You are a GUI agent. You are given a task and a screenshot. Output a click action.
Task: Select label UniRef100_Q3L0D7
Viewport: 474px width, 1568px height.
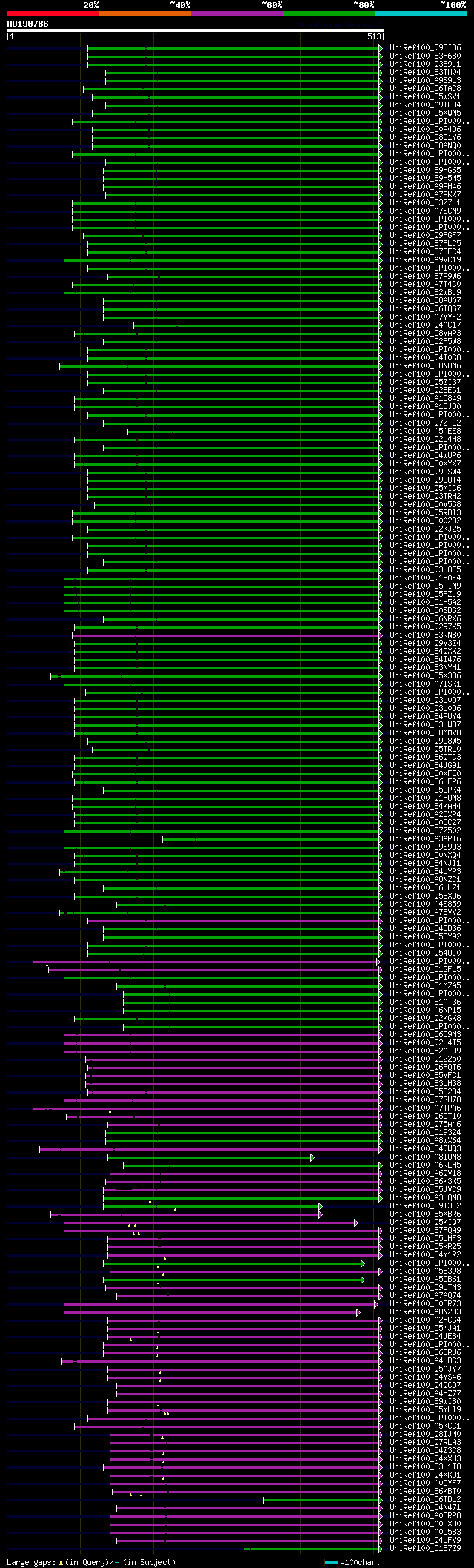coord(425,700)
